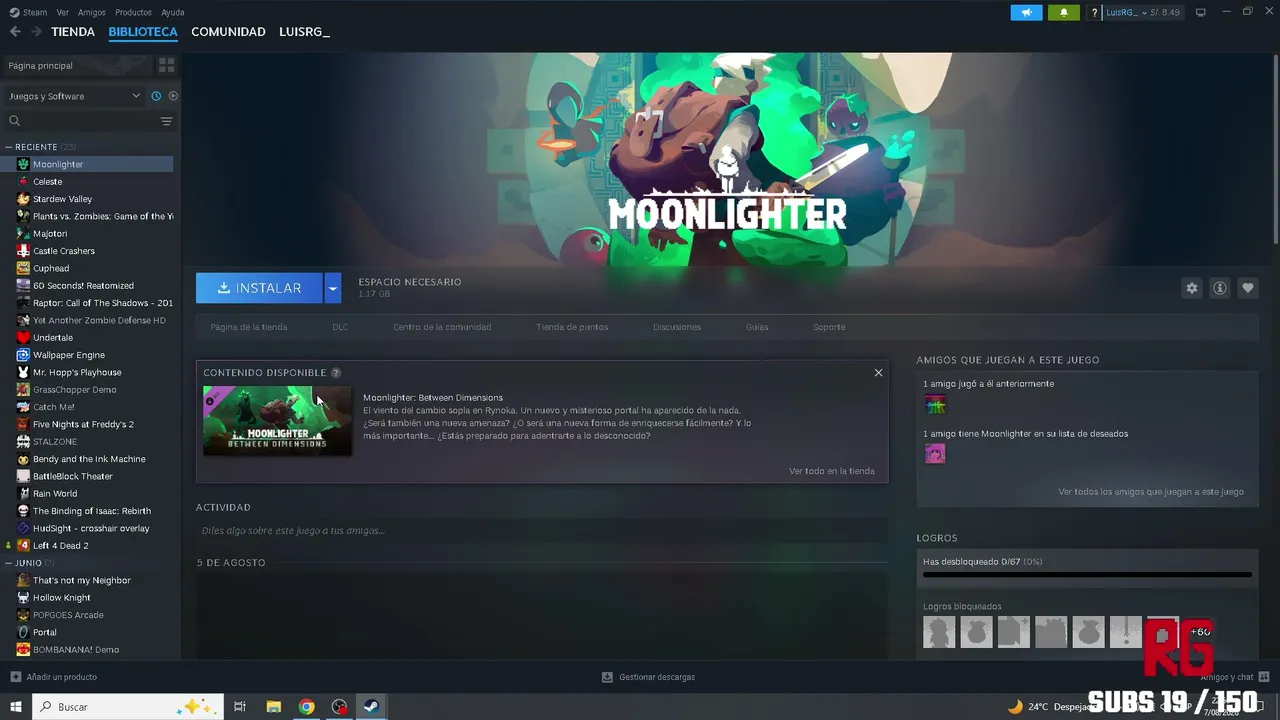1280x720 pixels.
Task: Click the magnifier search icon in sidebar
Action: [14, 121]
